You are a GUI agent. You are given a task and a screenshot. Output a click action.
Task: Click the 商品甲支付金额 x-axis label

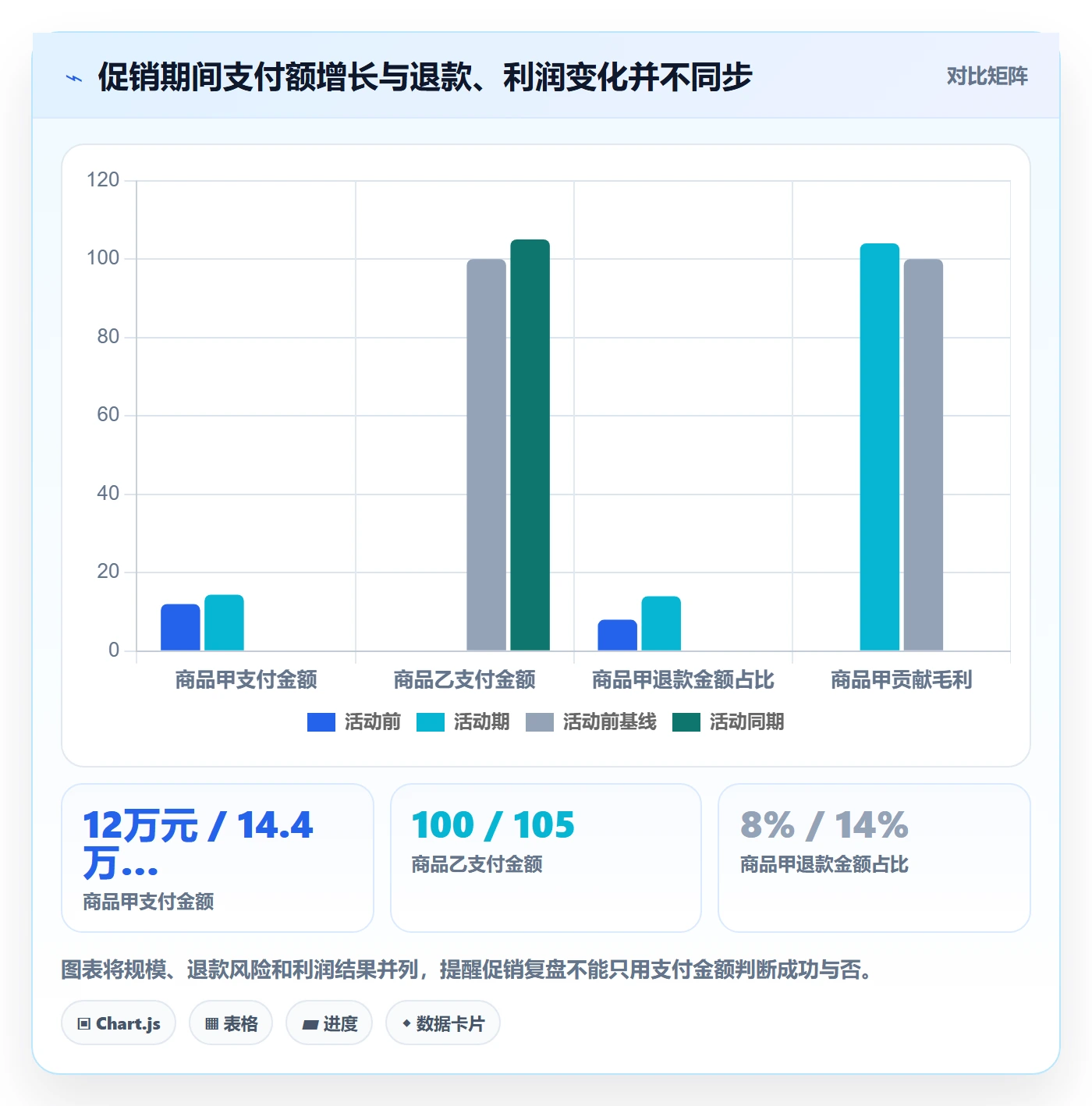coord(246,680)
